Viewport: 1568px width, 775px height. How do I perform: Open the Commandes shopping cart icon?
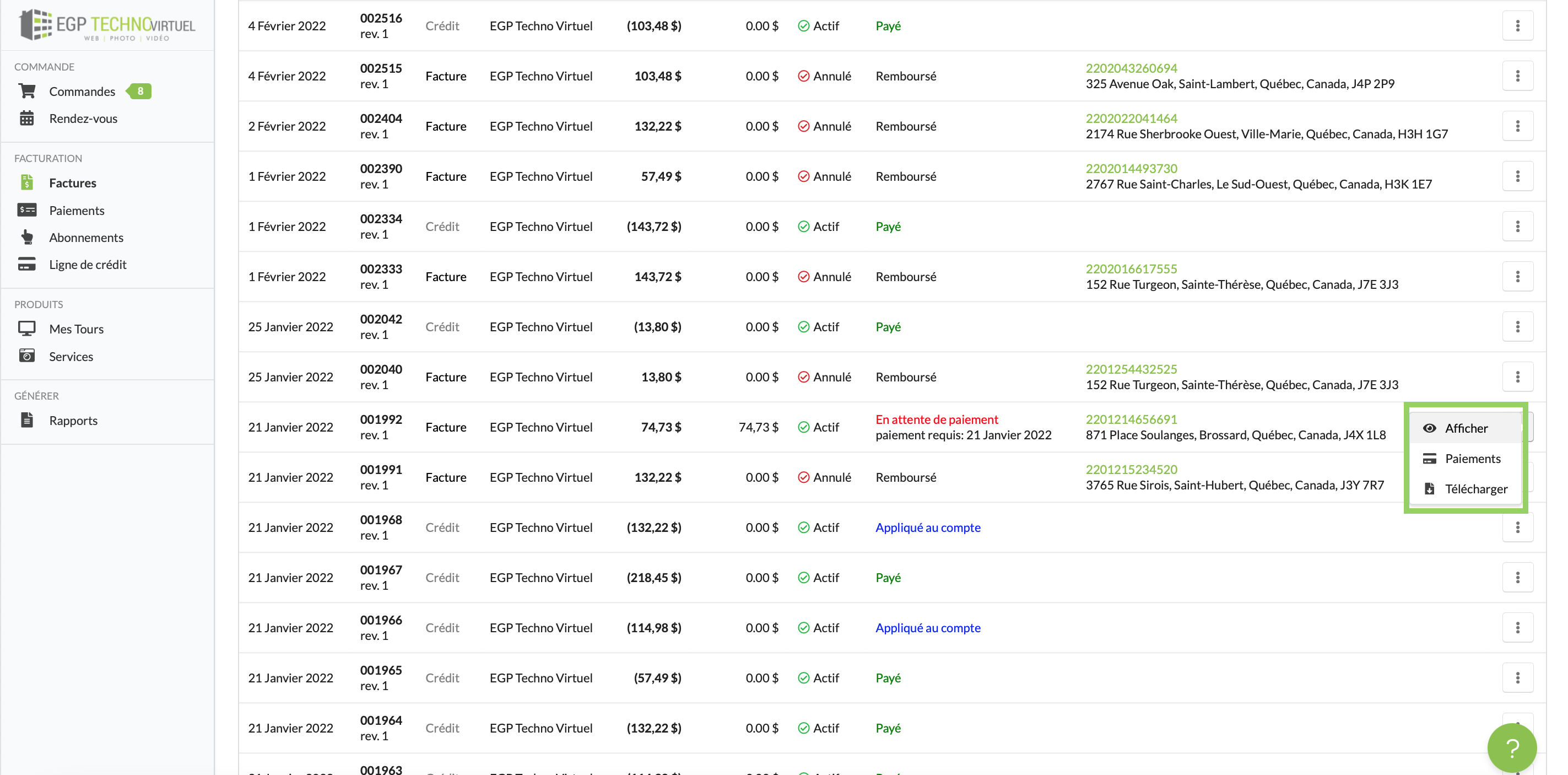click(27, 92)
